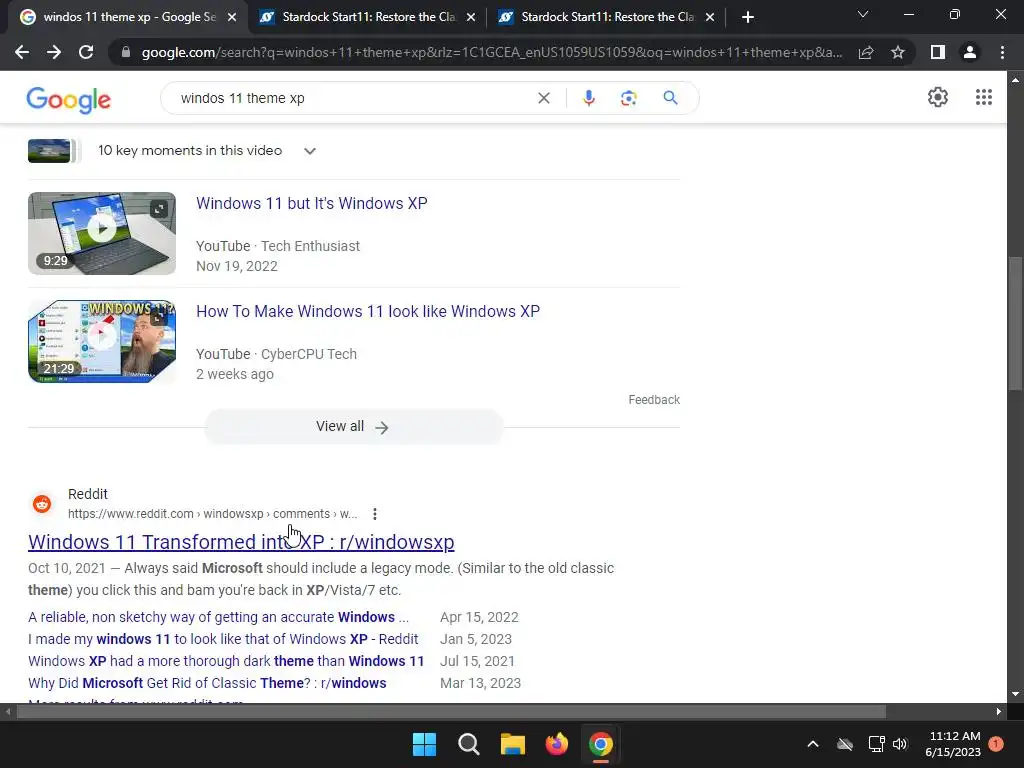The width and height of the screenshot is (1024, 768).
Task: Open Chrome three-dot menu
Action: tap(1002, 52)
